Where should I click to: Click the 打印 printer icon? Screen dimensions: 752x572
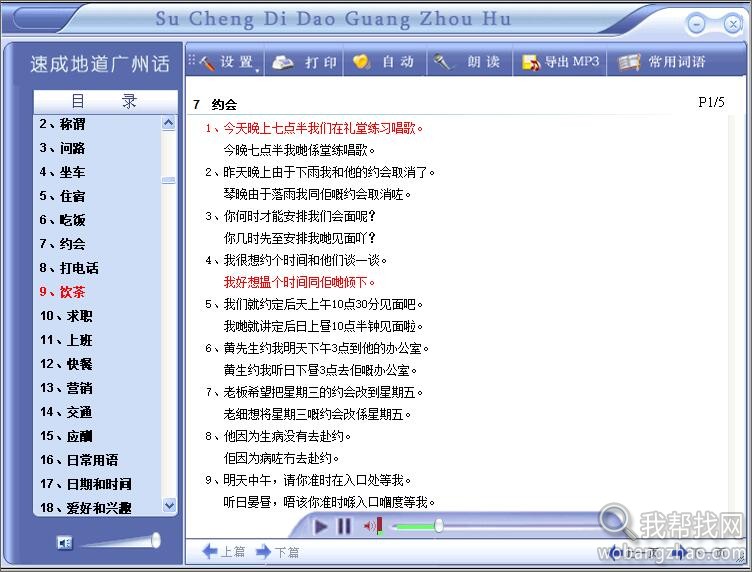tap(283, 62)
